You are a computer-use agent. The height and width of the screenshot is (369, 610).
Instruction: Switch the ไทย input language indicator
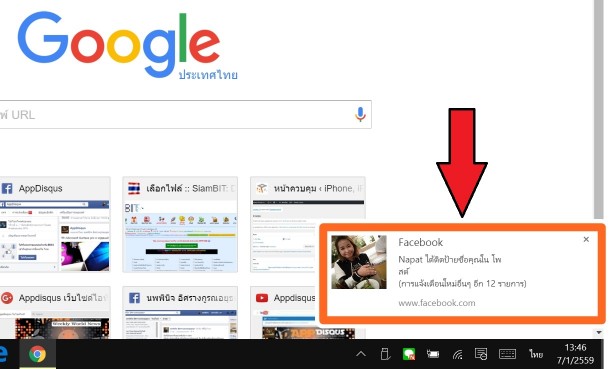click(536, 354)
